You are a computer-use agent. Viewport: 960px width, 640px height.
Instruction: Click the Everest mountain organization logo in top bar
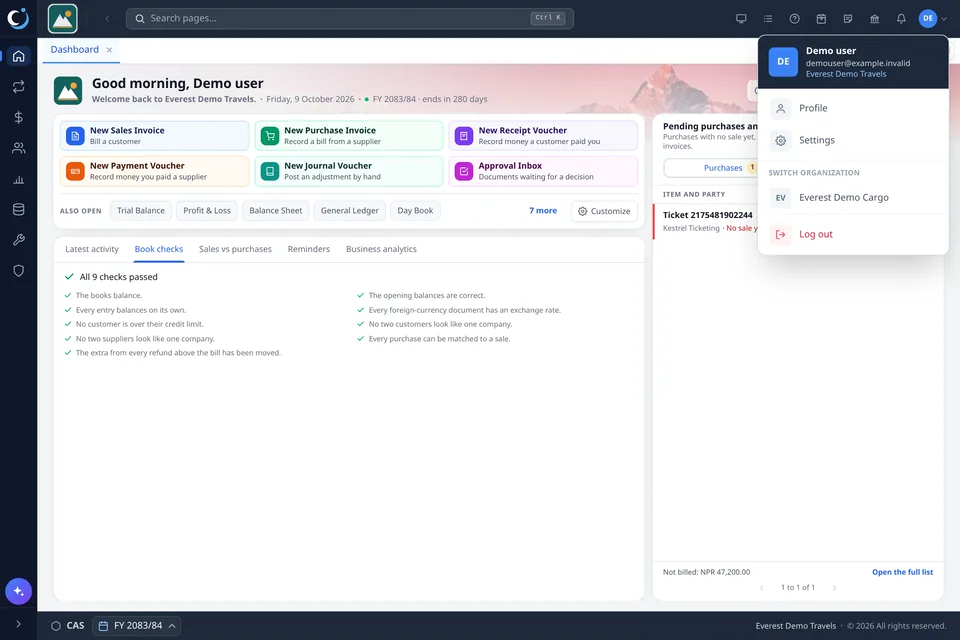[62, 18]
